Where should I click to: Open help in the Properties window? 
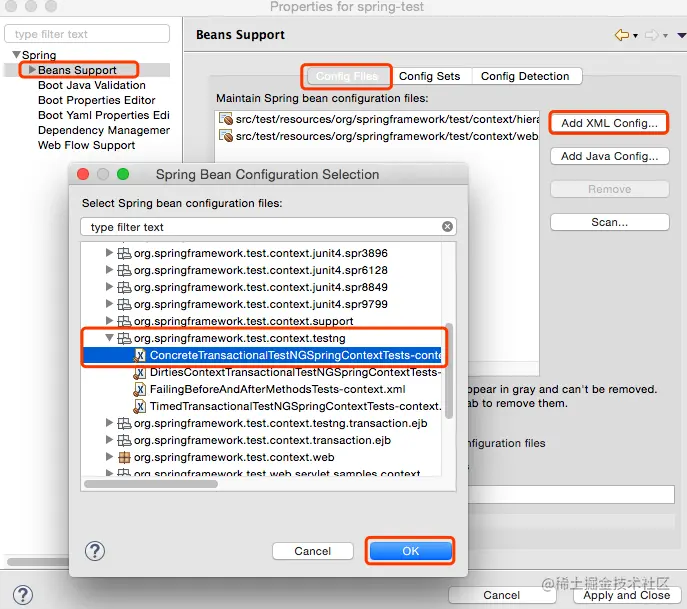23,595
